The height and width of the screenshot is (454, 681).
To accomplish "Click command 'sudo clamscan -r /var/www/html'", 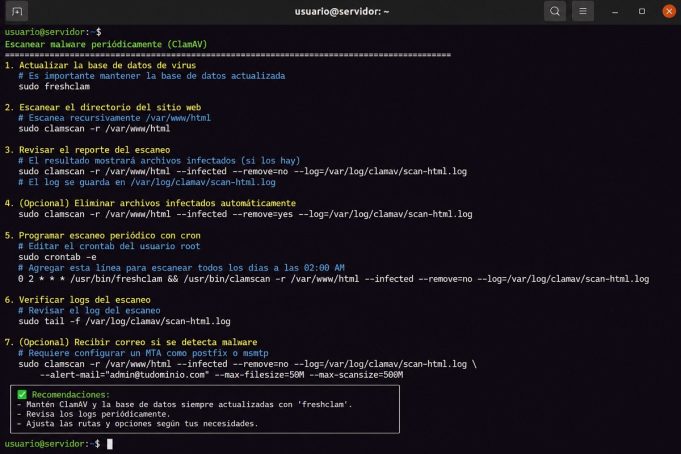I will click(94, 129).
